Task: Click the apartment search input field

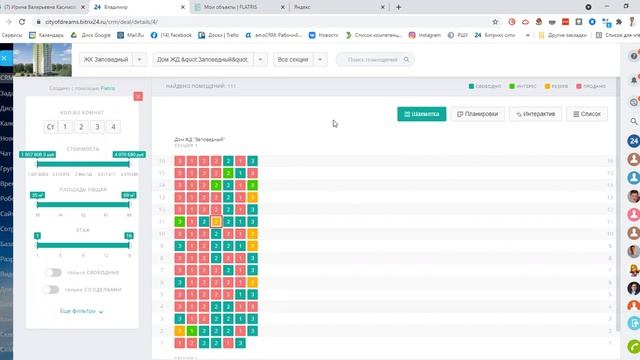Action: tap(375, 60)
